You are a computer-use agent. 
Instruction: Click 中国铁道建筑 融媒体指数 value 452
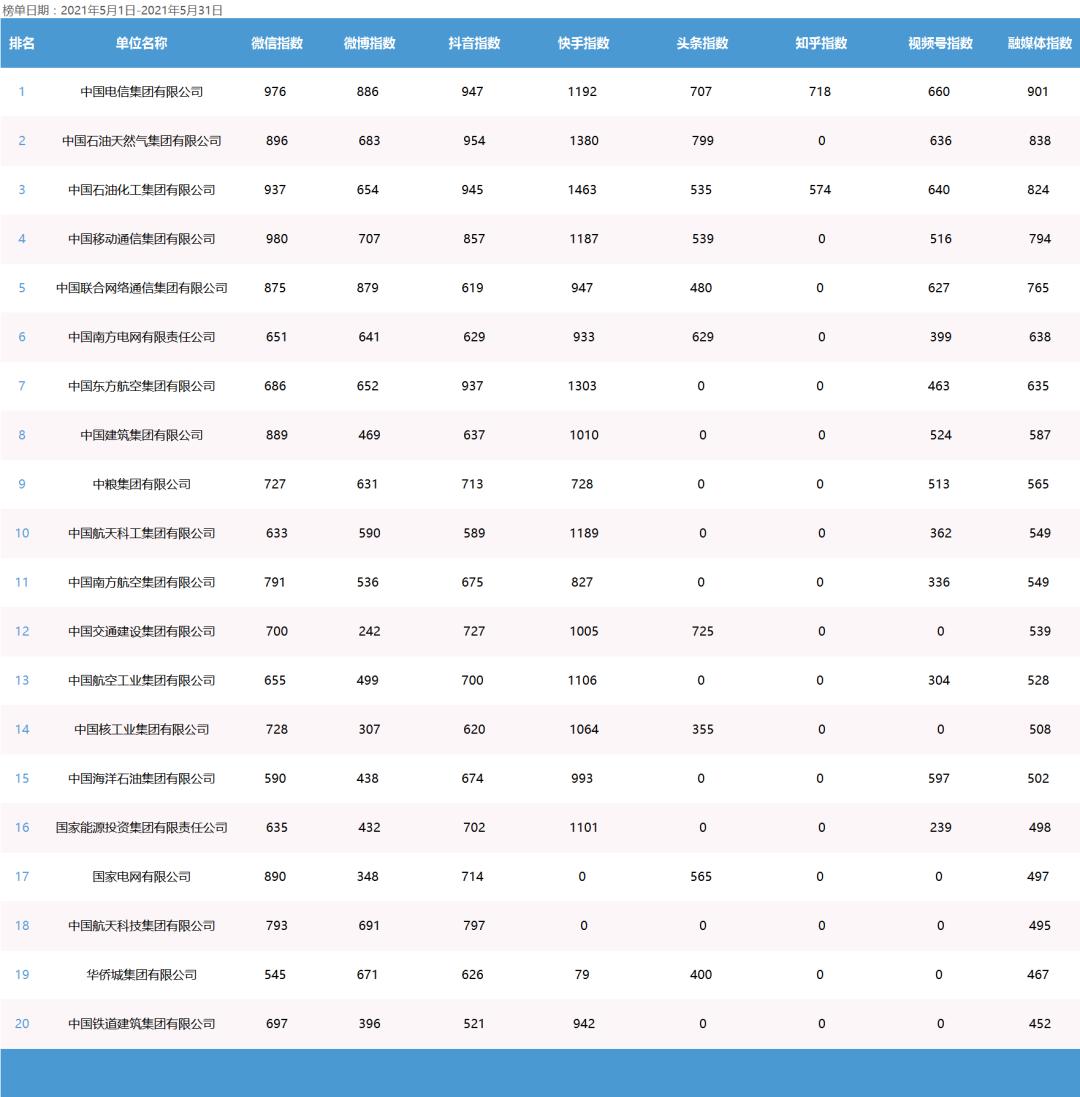(x=1040, y=1024)
